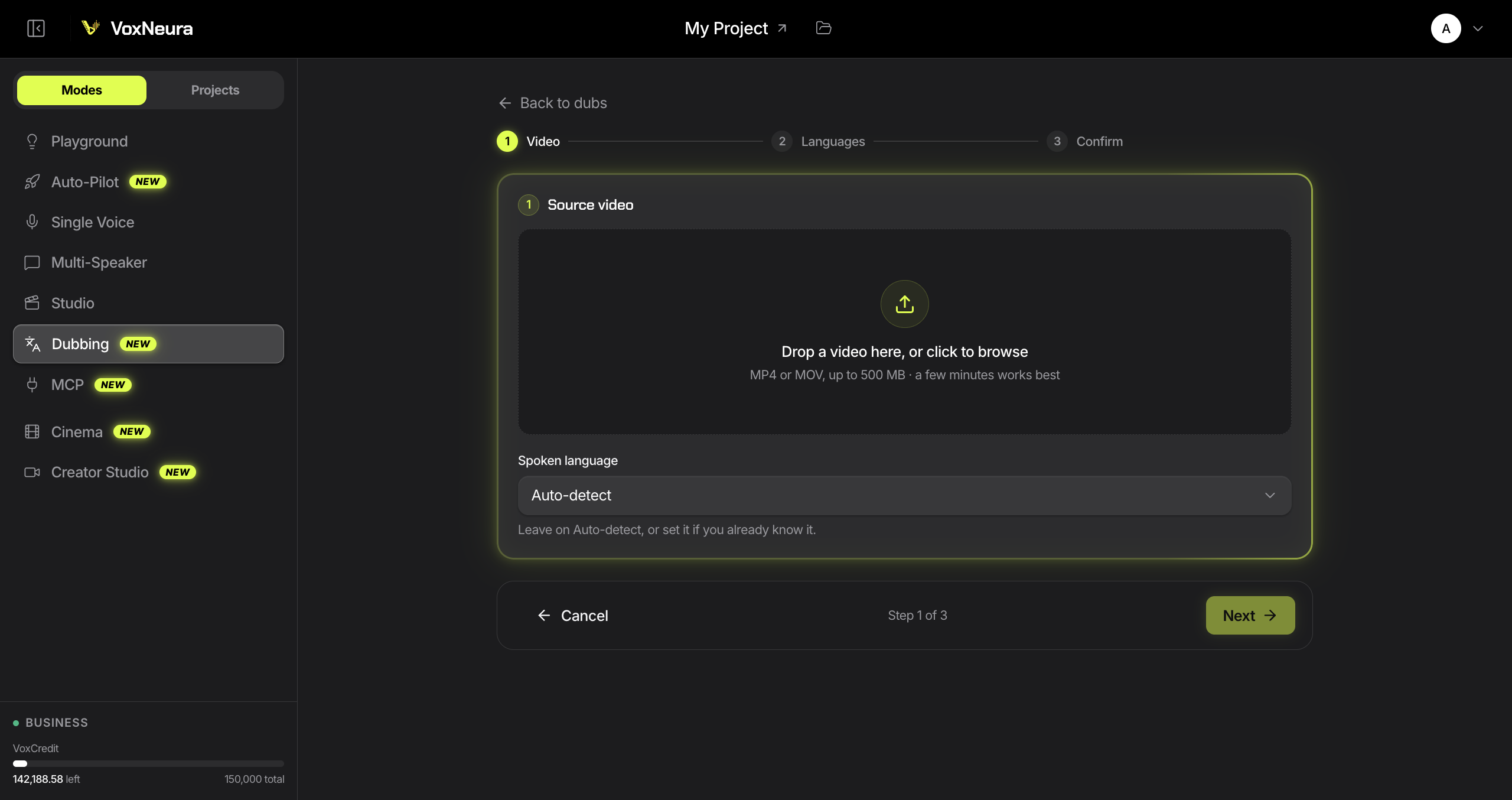
Task: Open MCP plug icon
Action: (32, 385)
